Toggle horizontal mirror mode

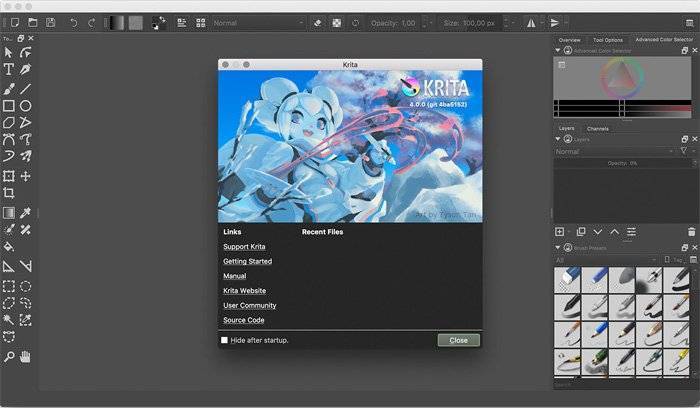coord(531,23)
